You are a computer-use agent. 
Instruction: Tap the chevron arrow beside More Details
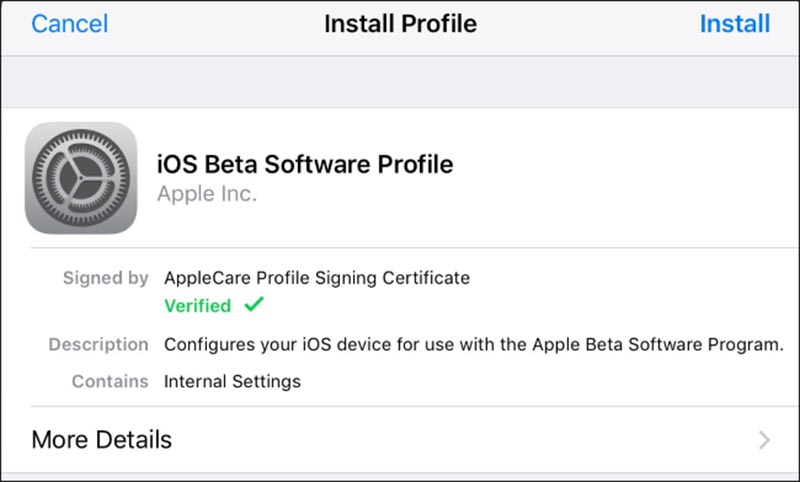click(x=764, y=440)
